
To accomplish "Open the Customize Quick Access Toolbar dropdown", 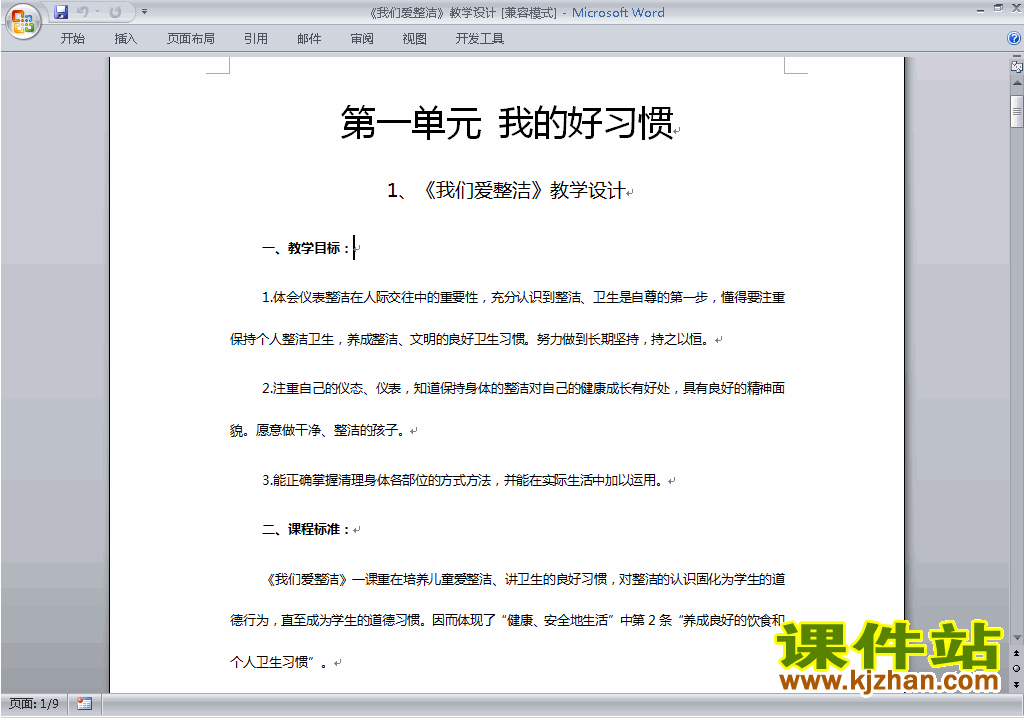I will coord(144,12).
